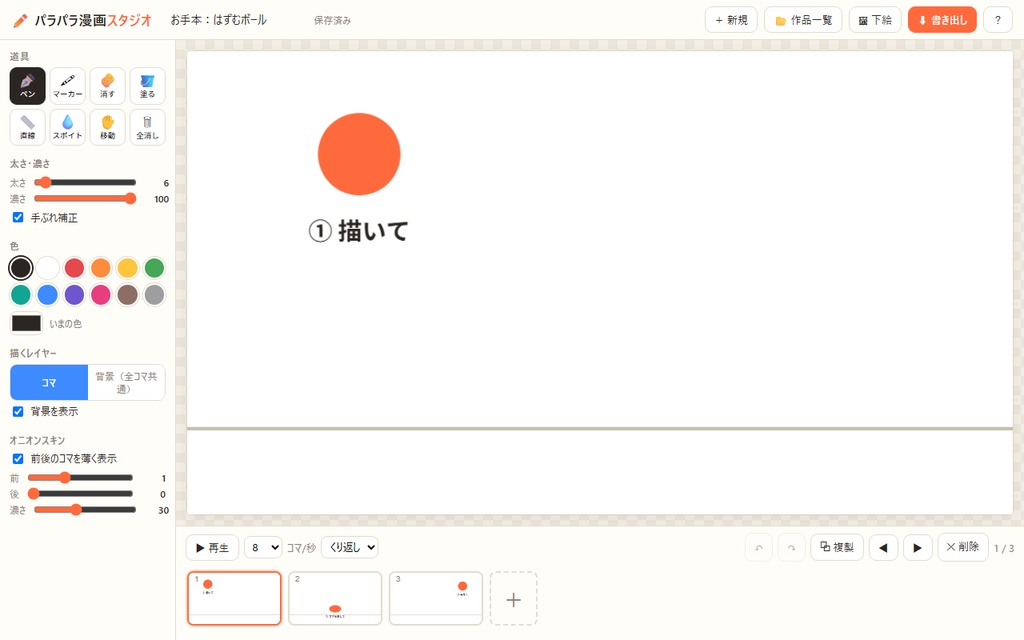Click the title お手本：はずむボール
1024x640 pixels.
coord(219,20)
